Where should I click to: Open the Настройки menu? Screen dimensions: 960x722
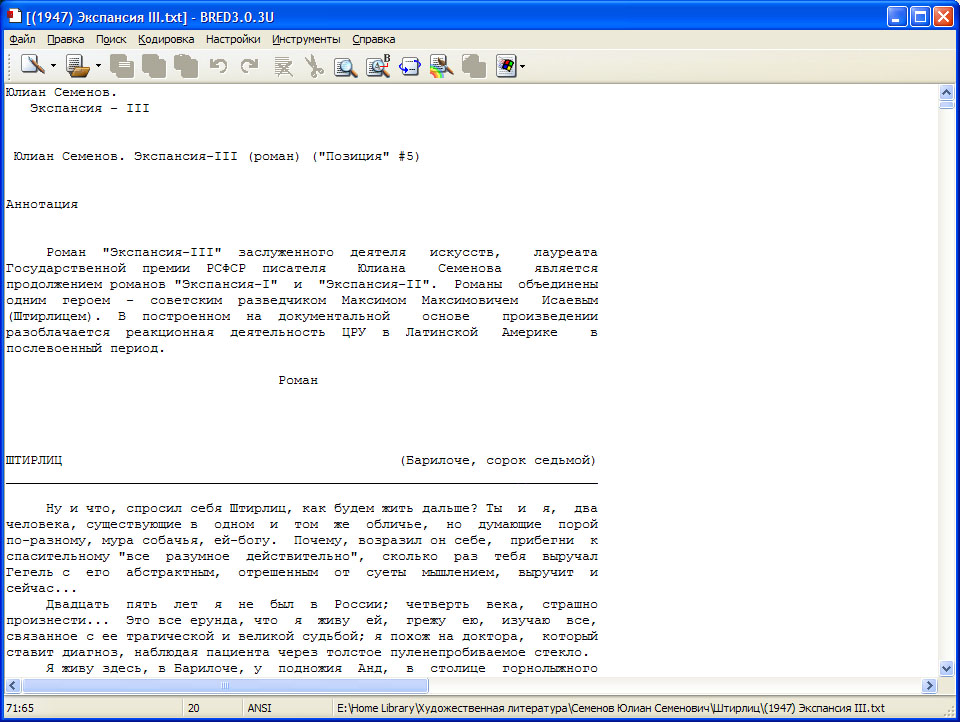(x=233, y=39)
